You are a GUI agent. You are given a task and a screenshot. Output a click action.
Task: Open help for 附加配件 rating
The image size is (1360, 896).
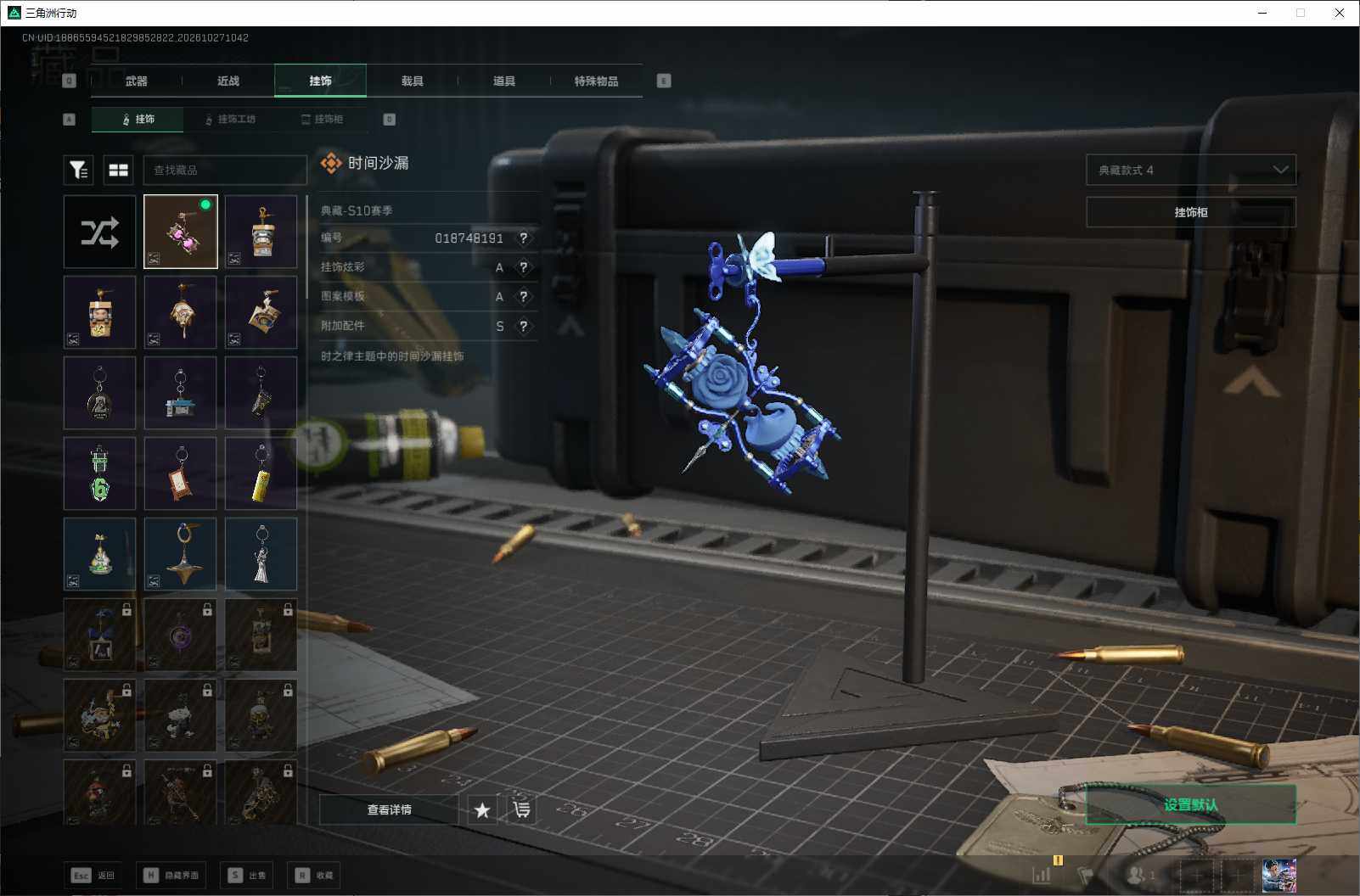click(524, 326)
